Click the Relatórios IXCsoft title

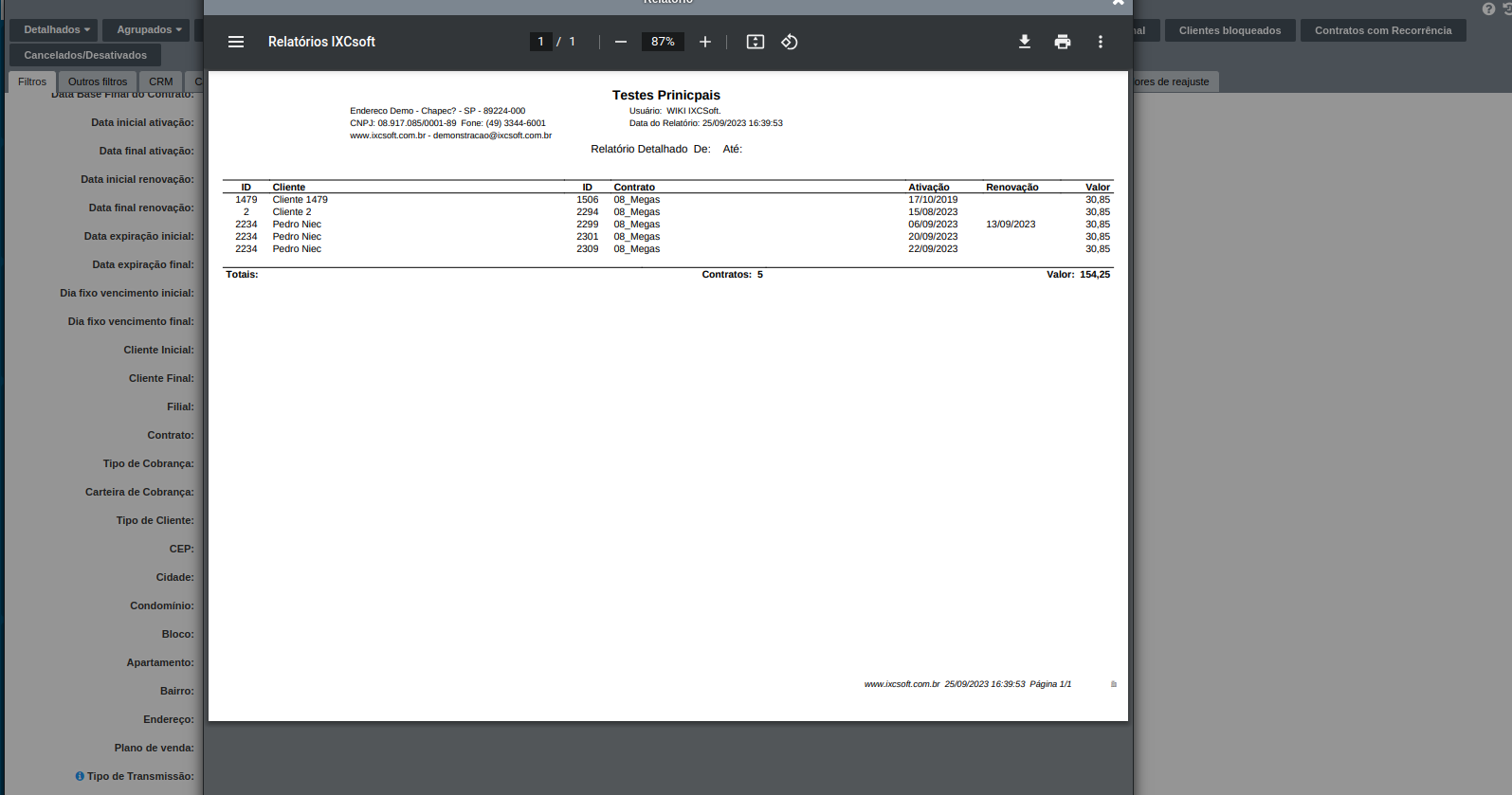click(x=321, y=42)
